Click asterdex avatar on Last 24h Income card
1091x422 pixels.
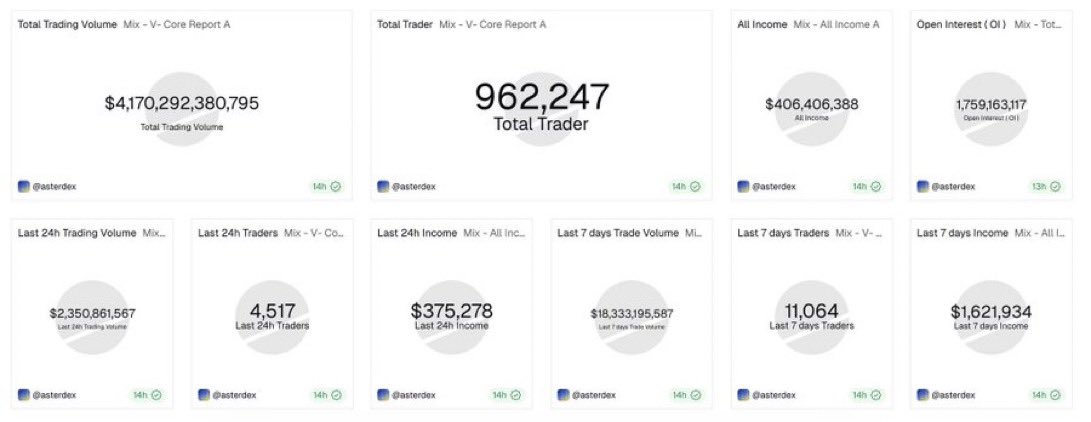click(383, 395)
